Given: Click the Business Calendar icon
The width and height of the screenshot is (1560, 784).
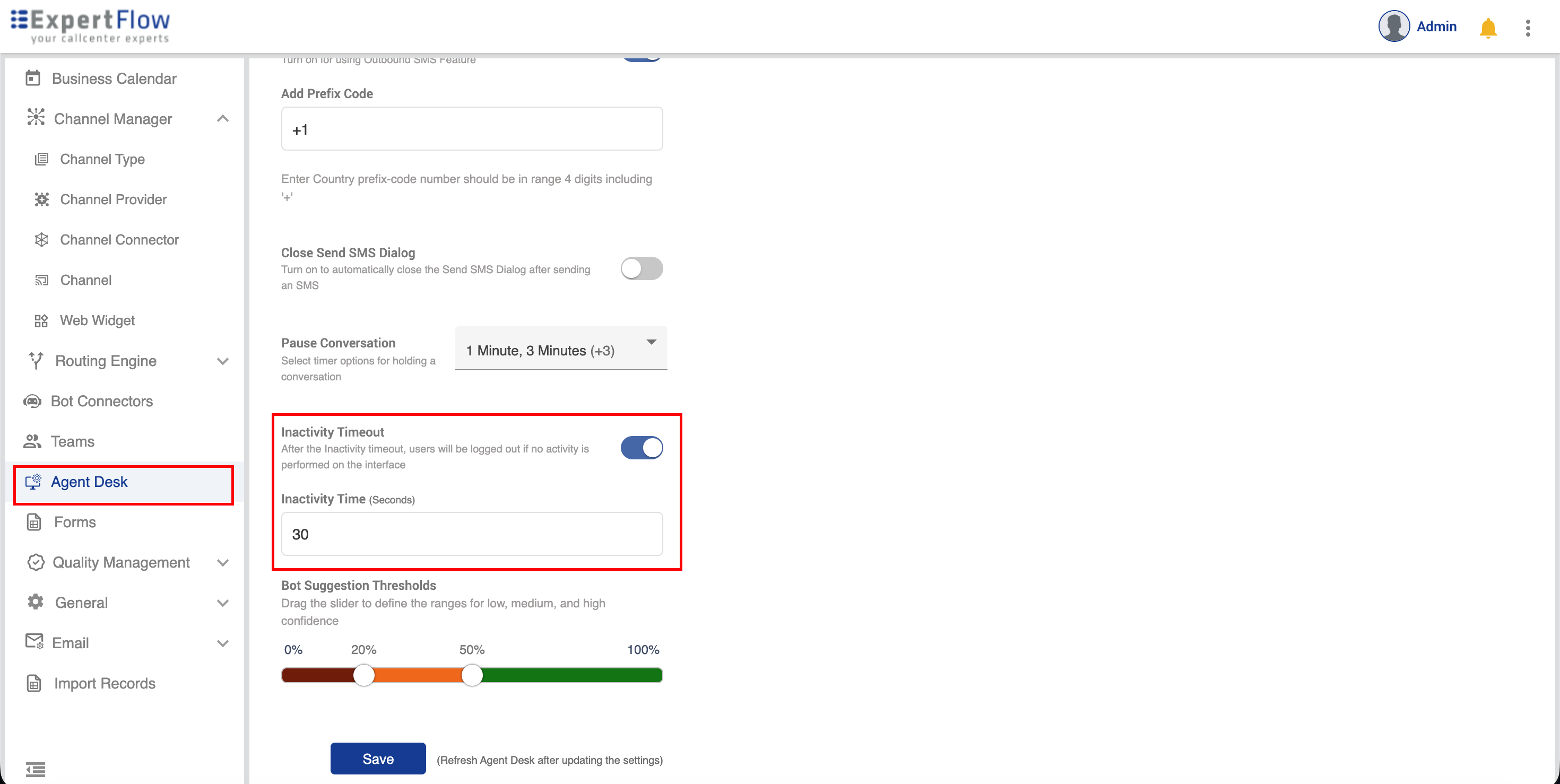Looking at the screenshot, I should 34,78.
